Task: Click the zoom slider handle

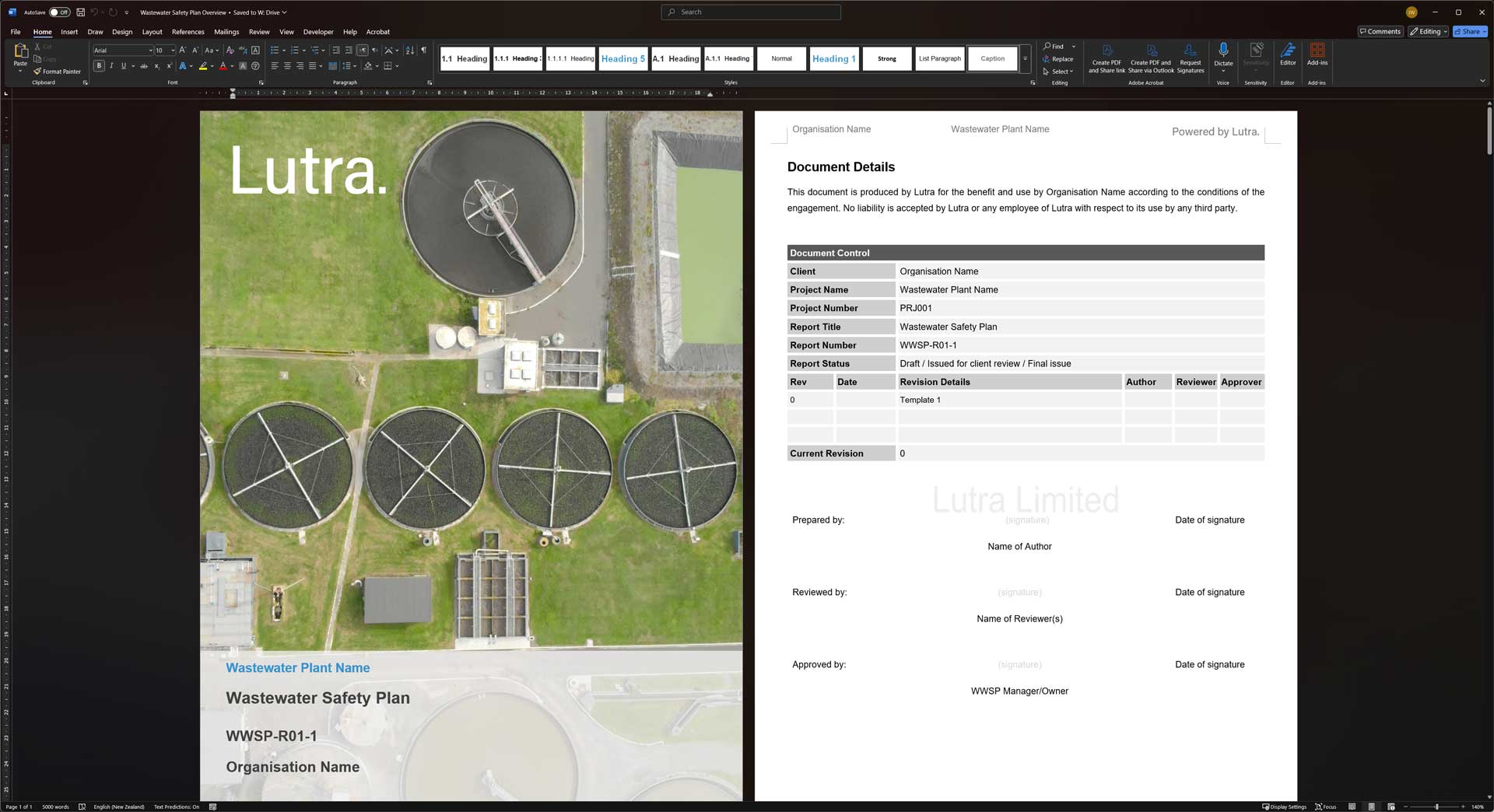Action: click(x=1436, y=807)
